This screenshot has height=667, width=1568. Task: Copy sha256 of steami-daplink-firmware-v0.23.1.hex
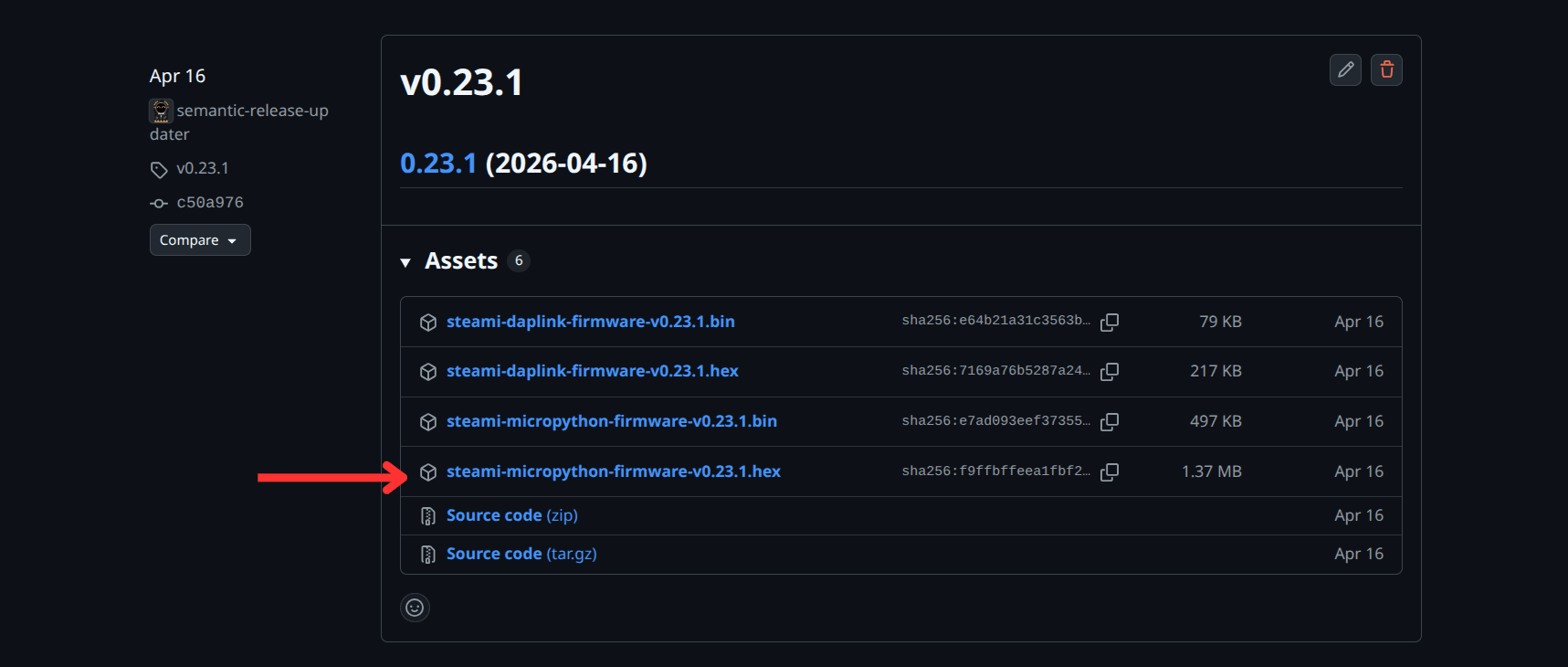(1110, 371)
